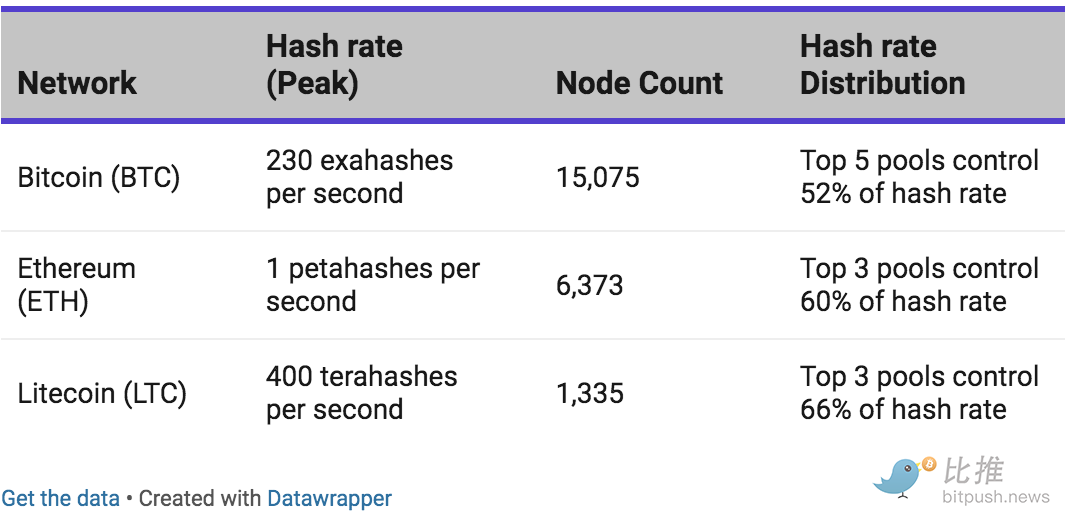Click the Node Count column header
Image resolution: width=1070 pixels, height=524 pixels.
pos(639,83)
